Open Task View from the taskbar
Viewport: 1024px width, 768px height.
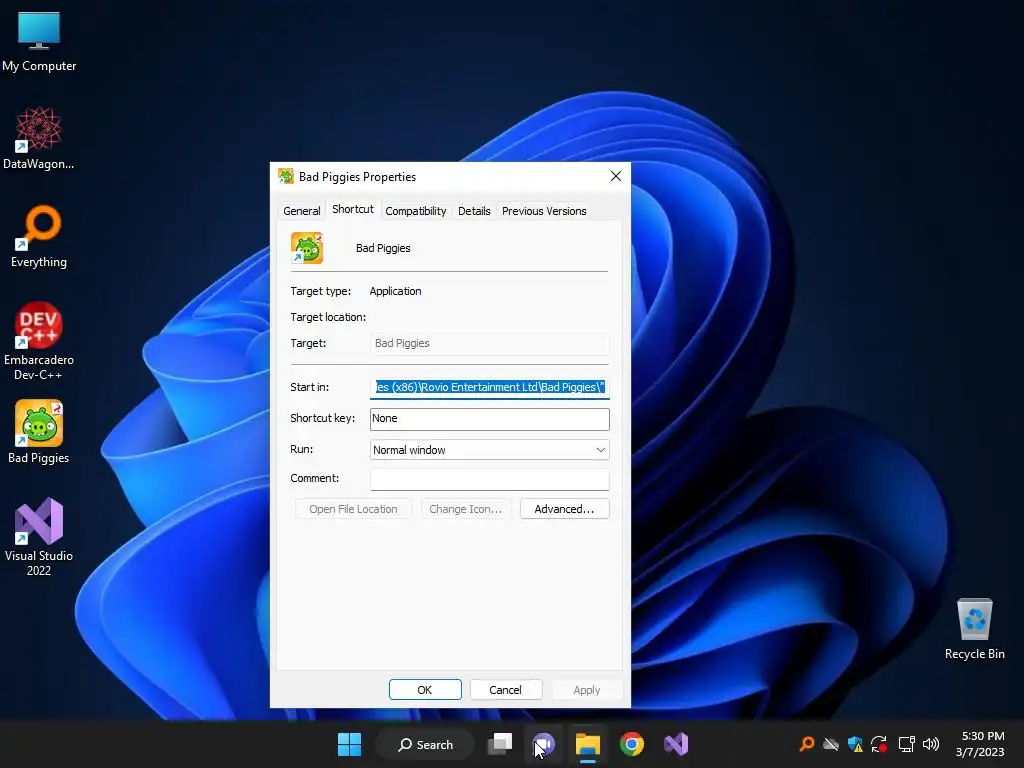[500, 744]
